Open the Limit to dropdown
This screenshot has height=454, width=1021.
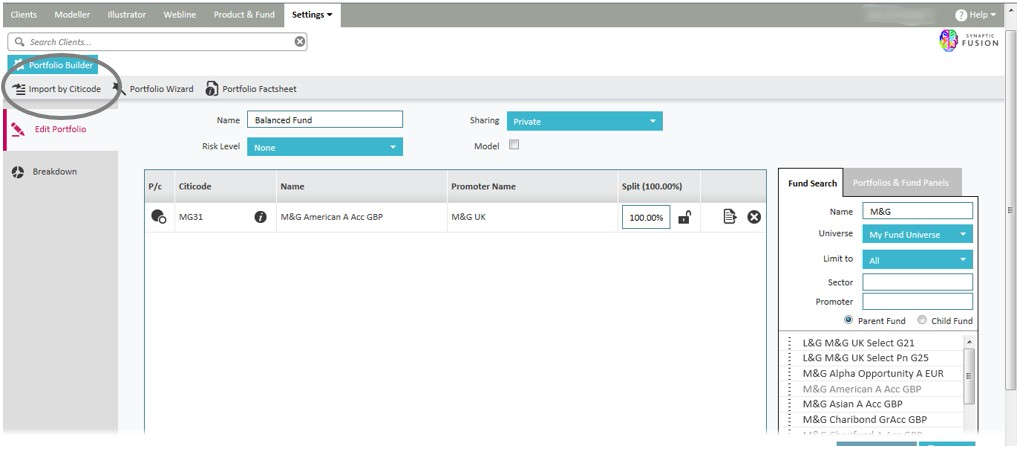pyautogui.click(x=917, y=260)
